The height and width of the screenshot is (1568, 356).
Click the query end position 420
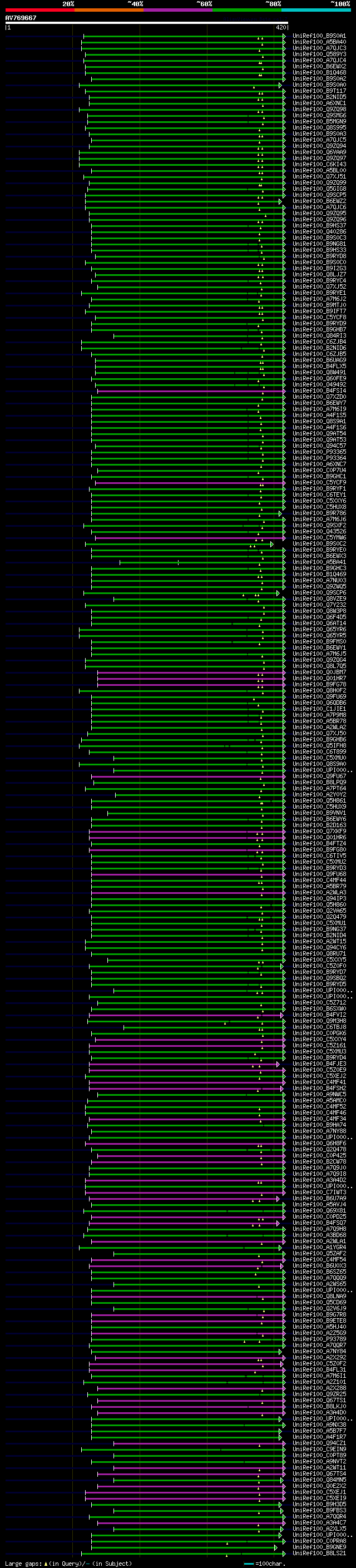click(x=280, y=27)
